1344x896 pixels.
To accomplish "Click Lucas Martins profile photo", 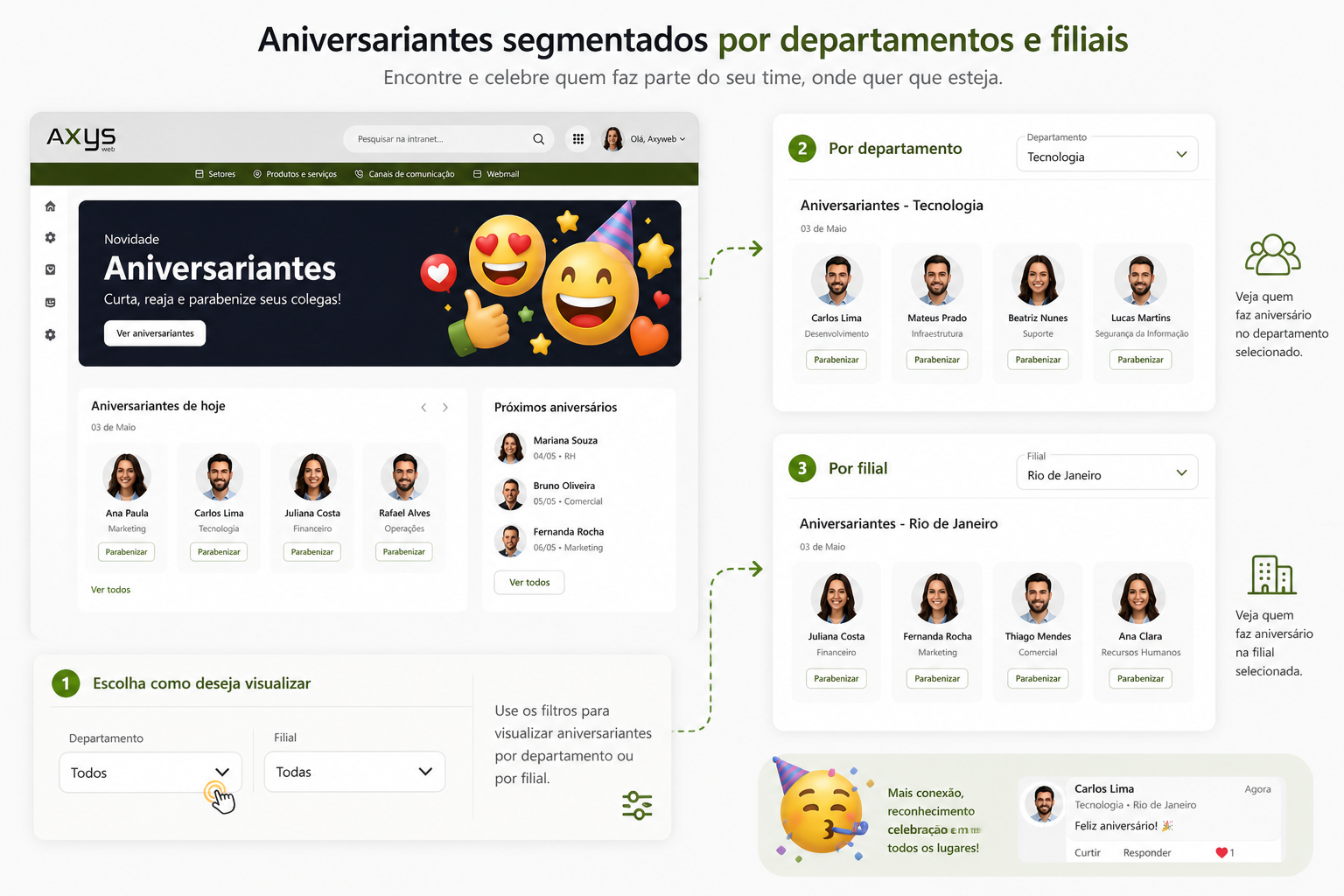I will click(x=1140, y=280).
